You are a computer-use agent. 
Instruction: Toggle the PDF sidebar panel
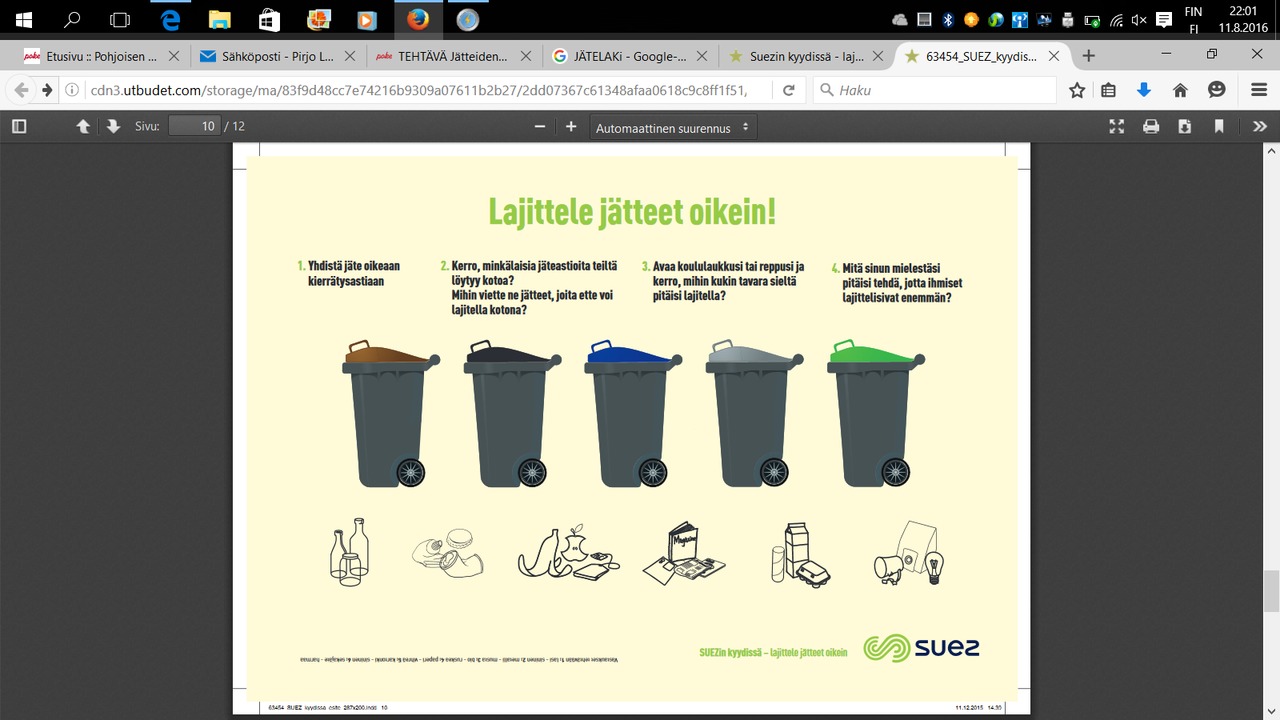[19, 127]
